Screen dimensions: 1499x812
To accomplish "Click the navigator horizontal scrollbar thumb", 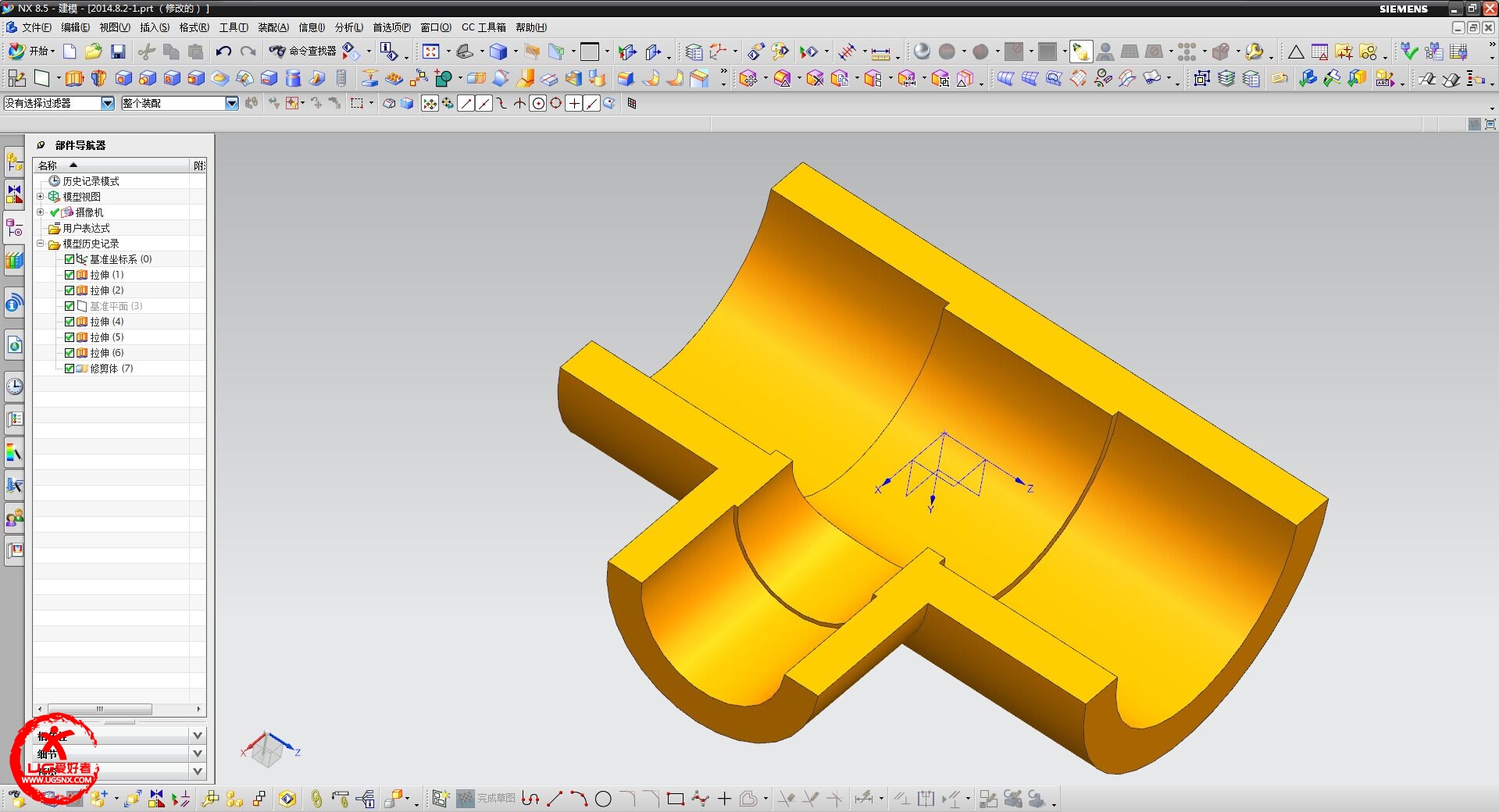I will coord(100,709).
